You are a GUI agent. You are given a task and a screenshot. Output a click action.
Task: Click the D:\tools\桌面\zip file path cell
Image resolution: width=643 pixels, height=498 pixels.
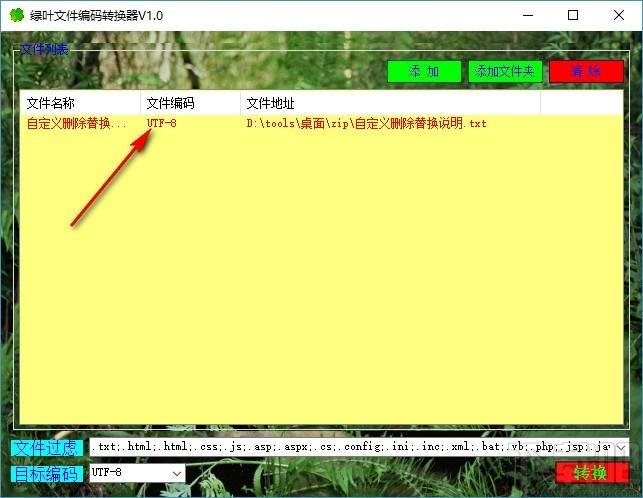point(367,123)
